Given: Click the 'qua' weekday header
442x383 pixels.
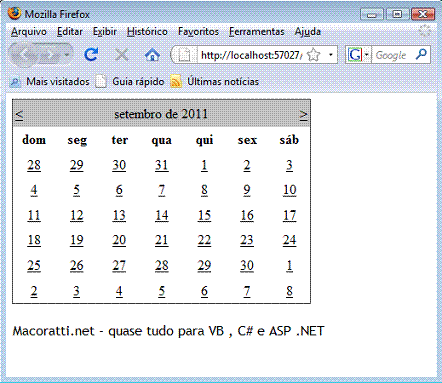Looking at the screenshot, I should (162, 140).
